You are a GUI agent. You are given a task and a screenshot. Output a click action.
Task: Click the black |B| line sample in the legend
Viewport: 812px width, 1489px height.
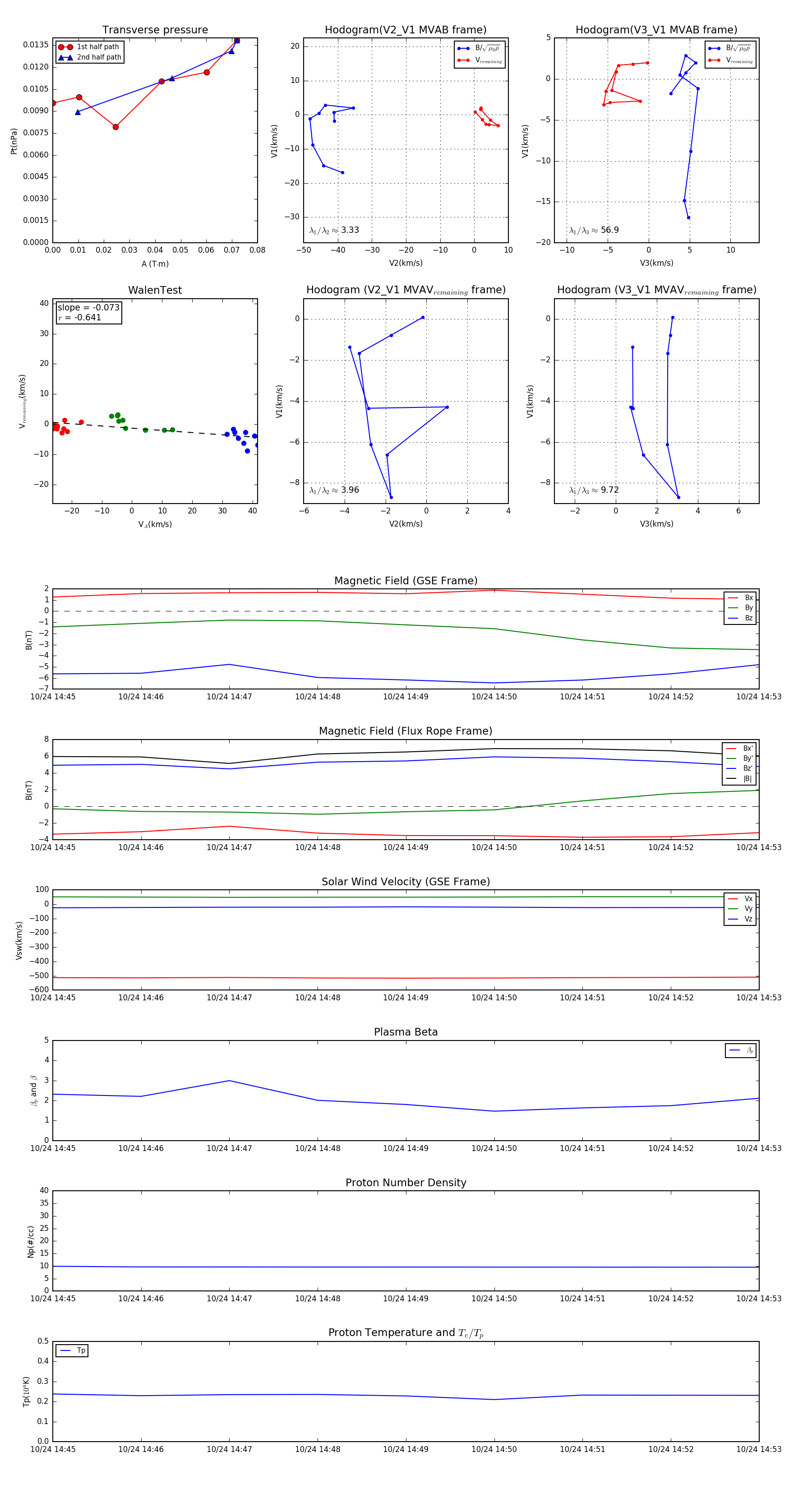click(732, 779)
